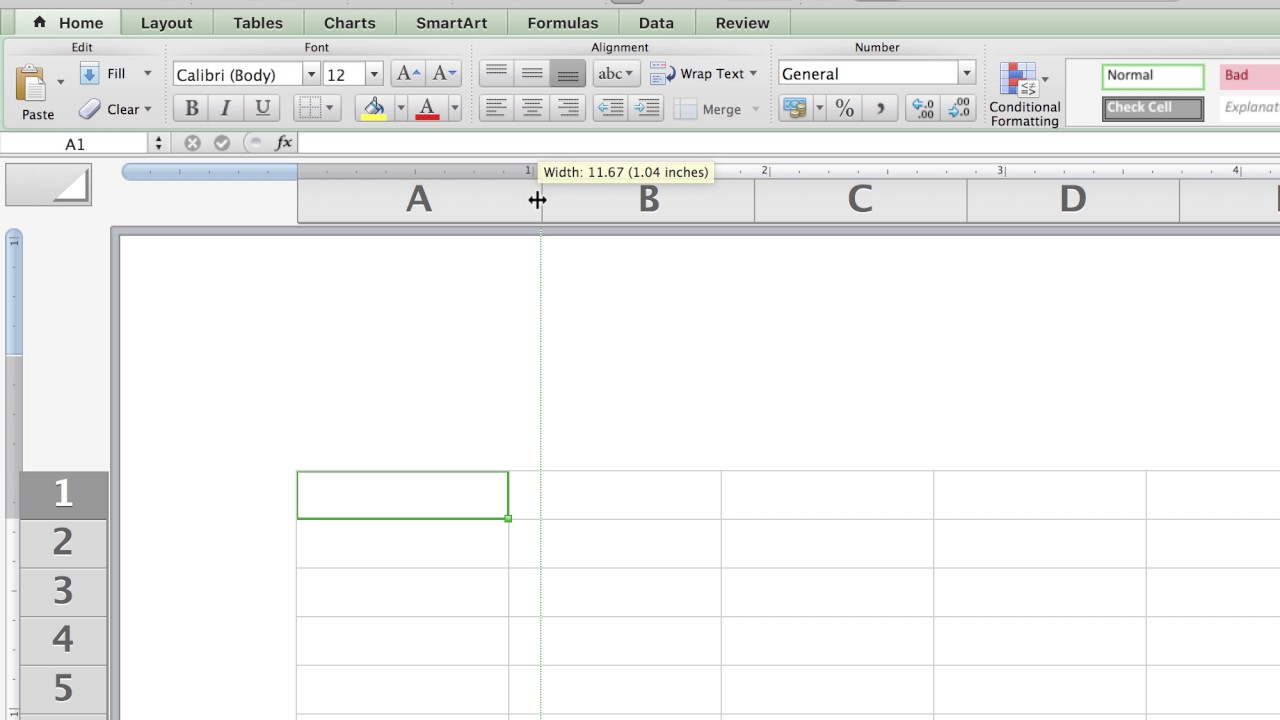The height and width of the screenshot is (720, 1280).
Task: Toggle Bold formatting
Action: pyautogui.click(x=191, y=109)
